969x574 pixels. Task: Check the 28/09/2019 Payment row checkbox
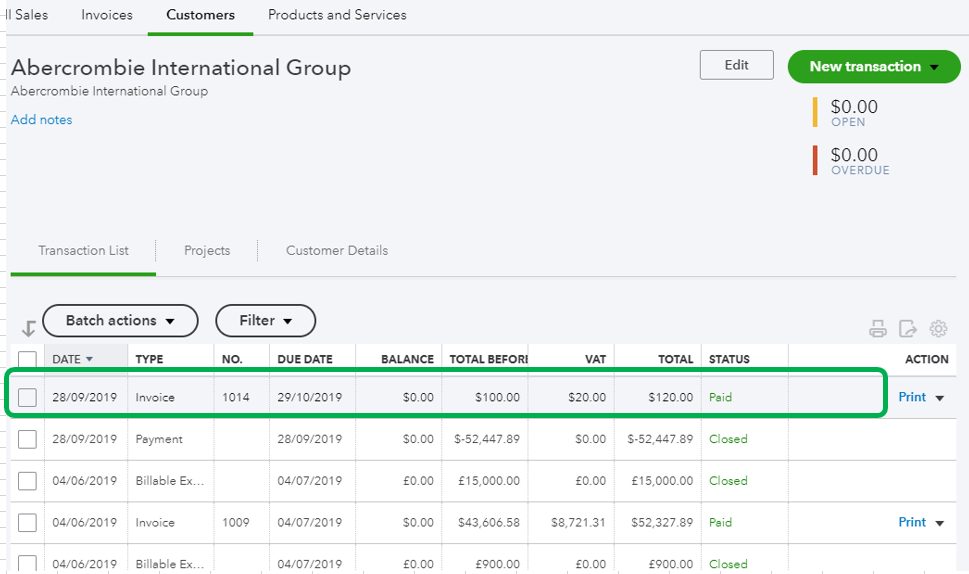[28, 439]
